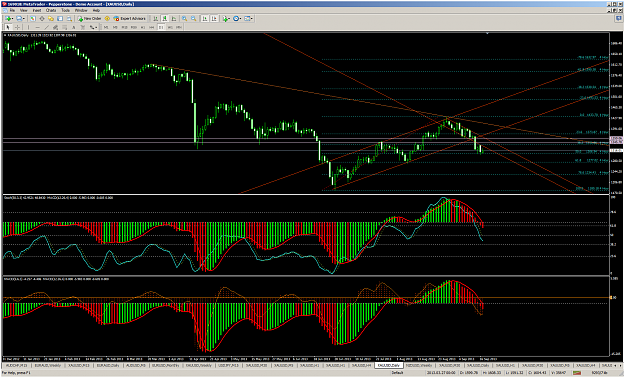Open the Templates dropdown
625x377 pixels.
[x=248, y=18]
